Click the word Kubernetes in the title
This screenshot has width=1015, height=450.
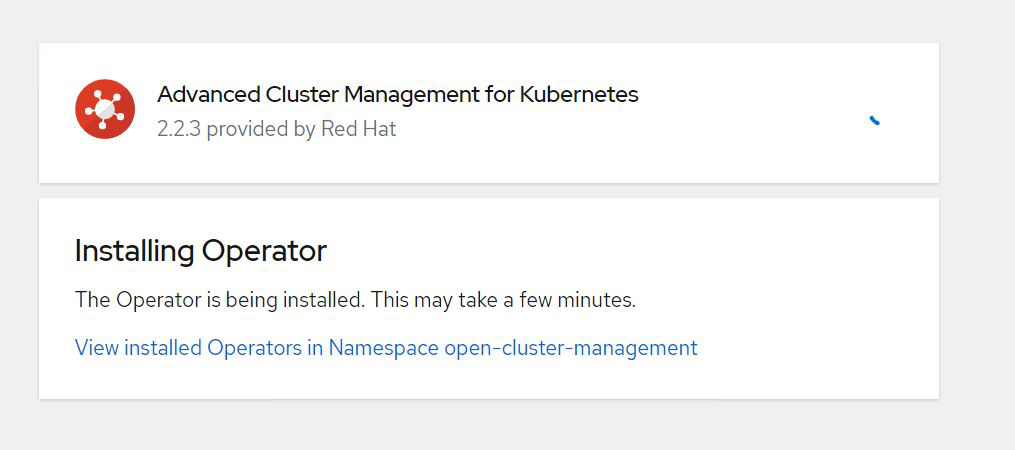579,95
